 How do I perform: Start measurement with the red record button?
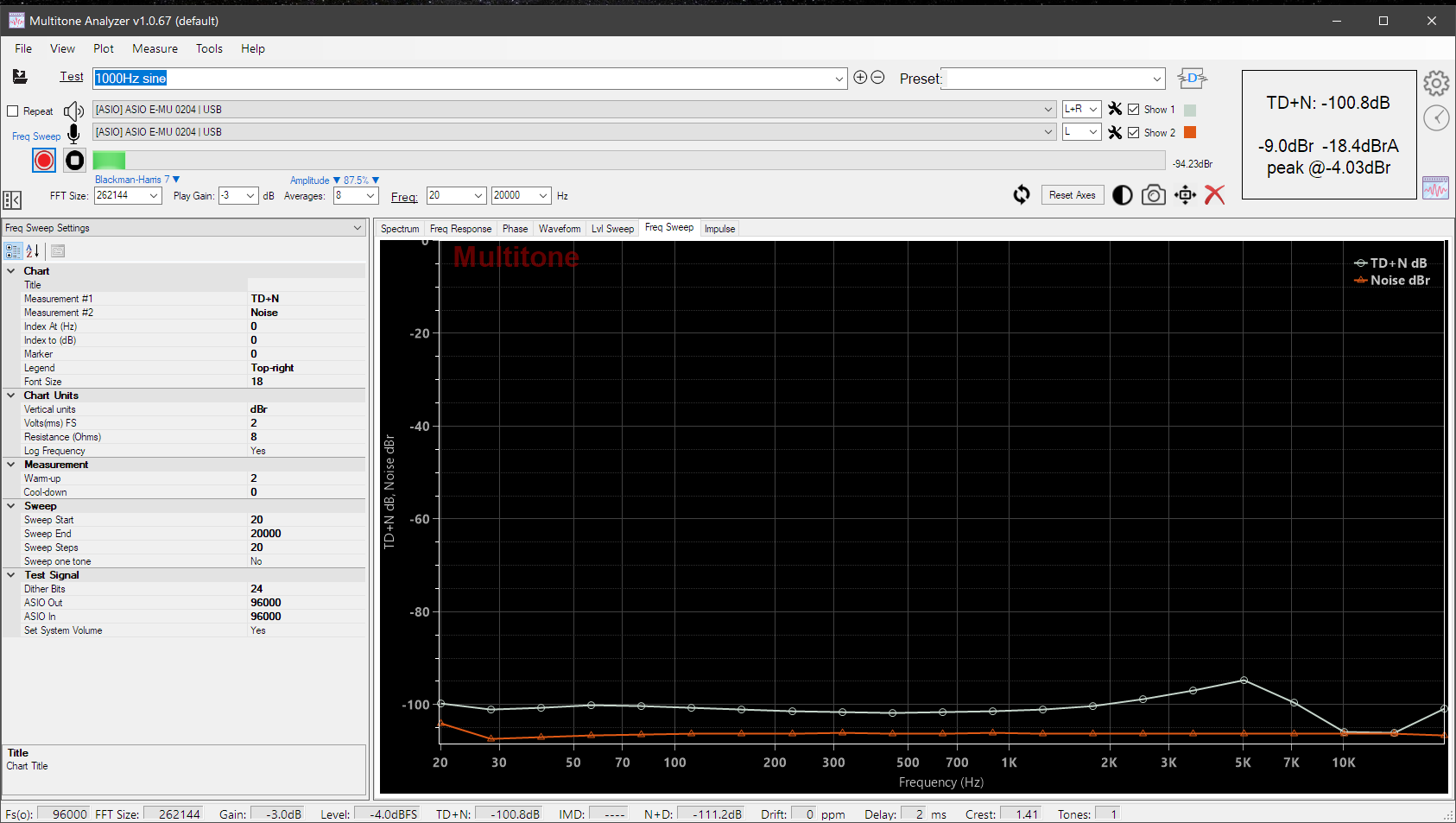click(44, 160)
